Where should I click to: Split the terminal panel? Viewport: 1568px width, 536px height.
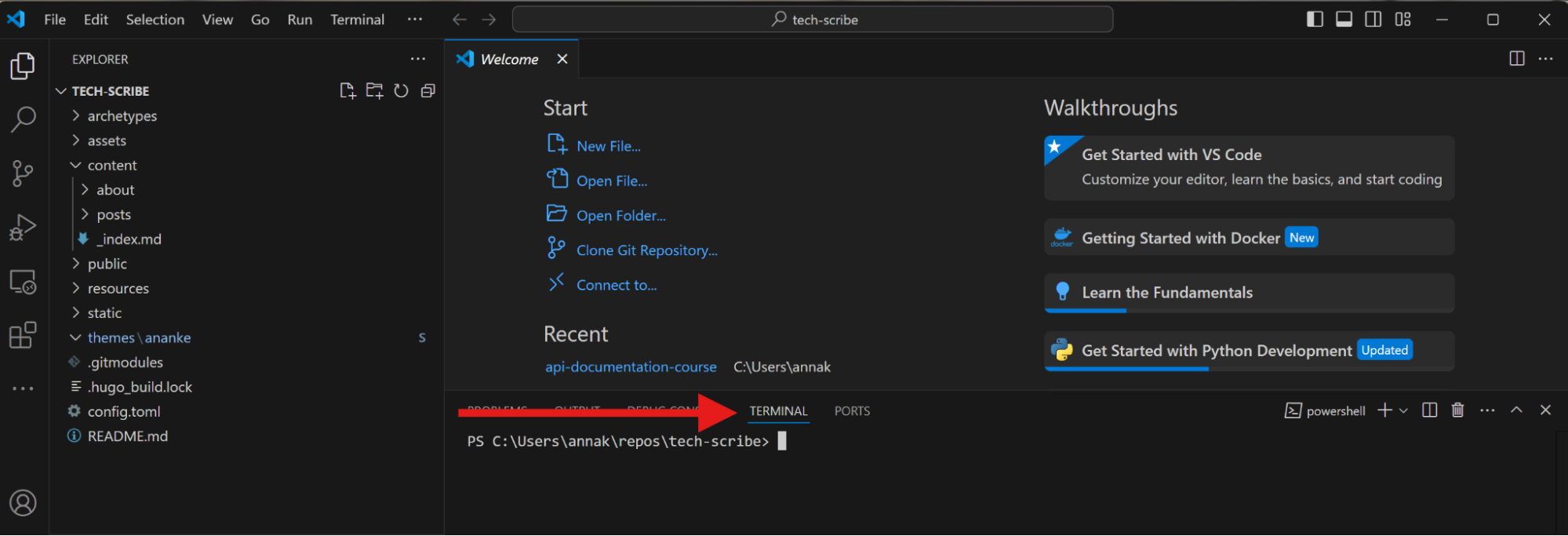[x=1430, y=410]
